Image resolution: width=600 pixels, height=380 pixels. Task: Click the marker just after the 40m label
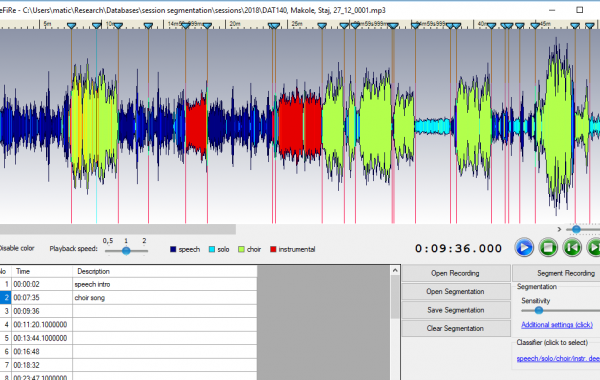click(492, 26)
